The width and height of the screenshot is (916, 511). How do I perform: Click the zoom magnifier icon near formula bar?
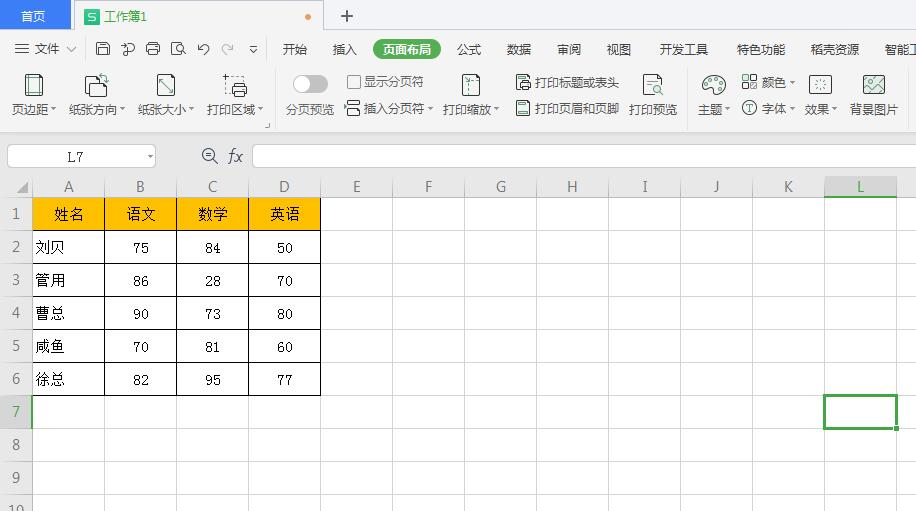coord(209,156)
